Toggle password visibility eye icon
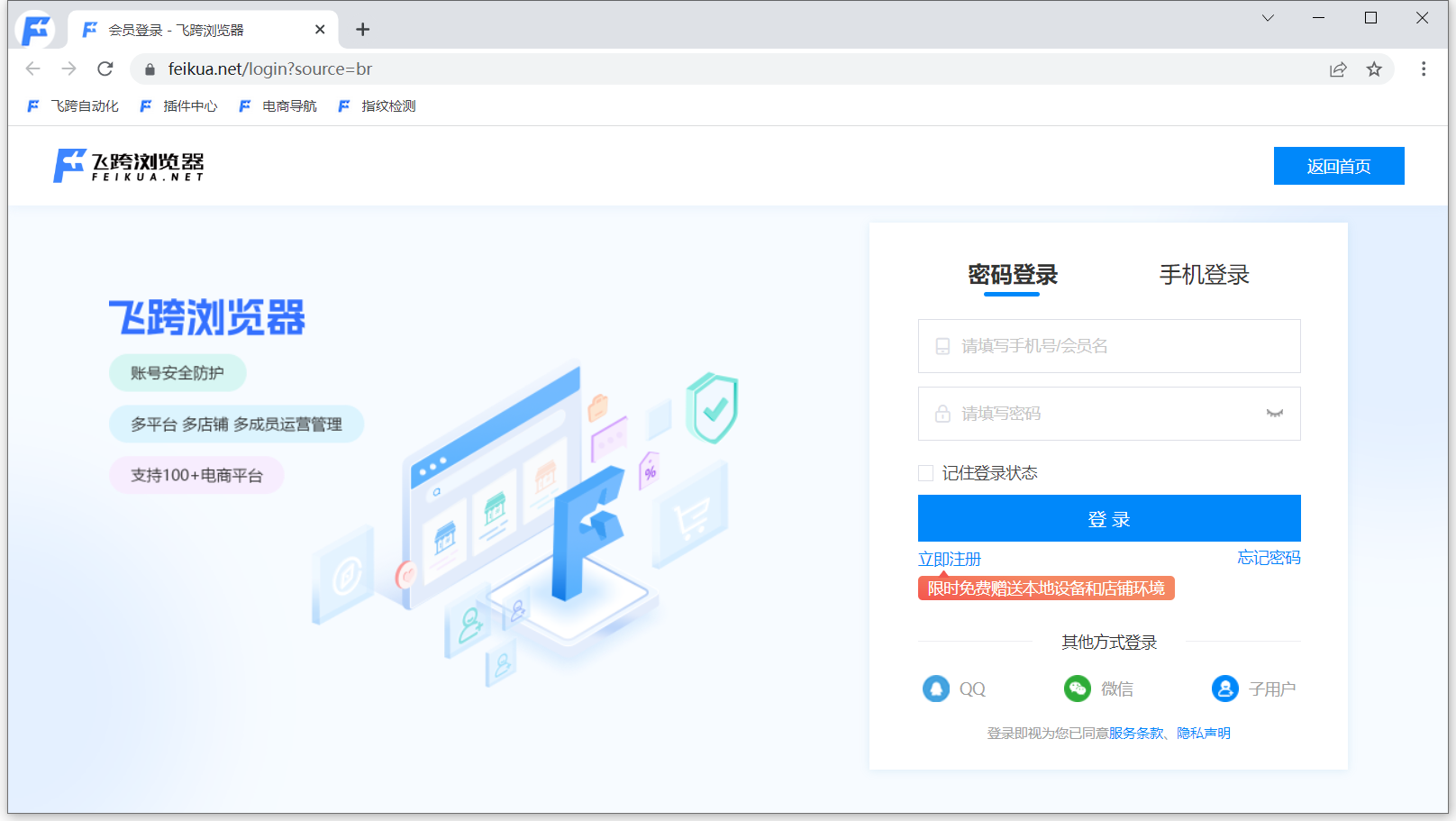The image size is (1456, 821). coord(1275,414)
